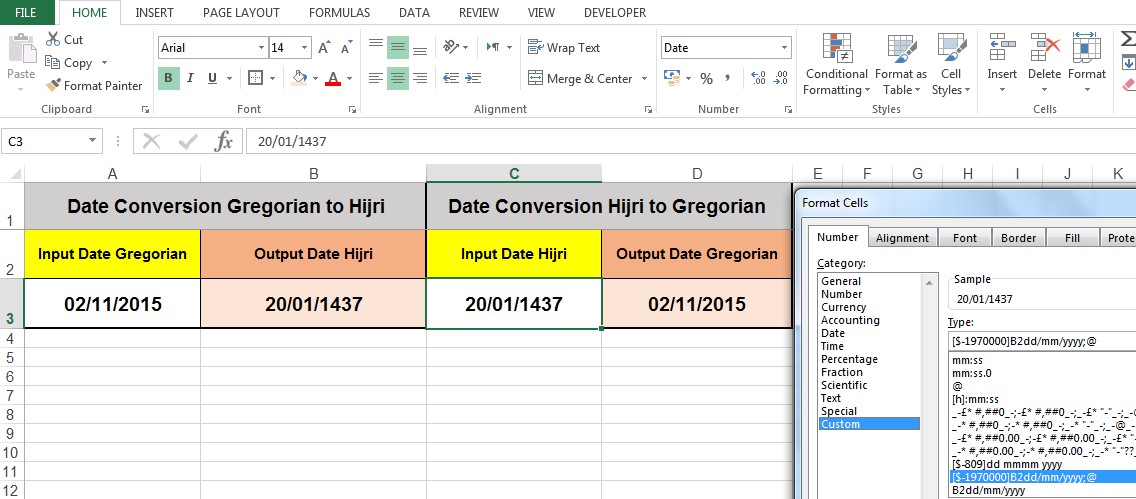Click the Format Painter brush icon
The width and height of the screenshot is (1136, 499).
click(54, 86)
